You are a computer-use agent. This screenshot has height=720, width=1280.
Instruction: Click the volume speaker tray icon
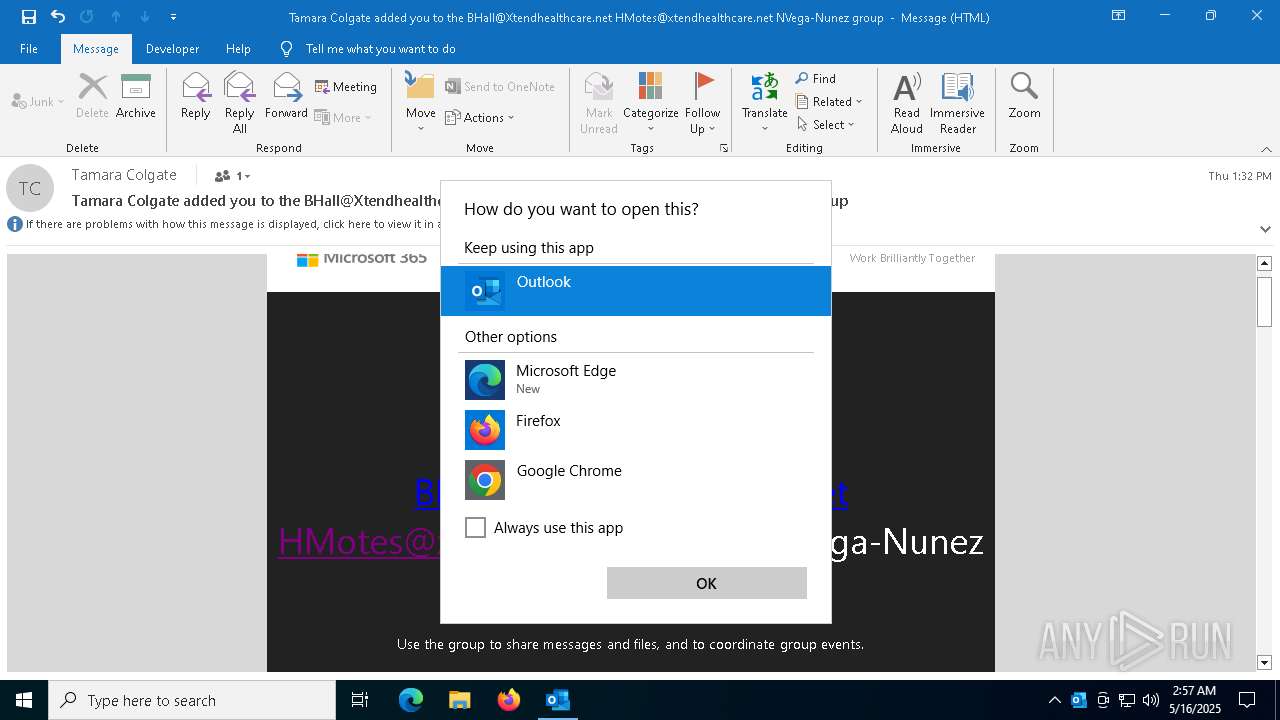pos(1151,700)
